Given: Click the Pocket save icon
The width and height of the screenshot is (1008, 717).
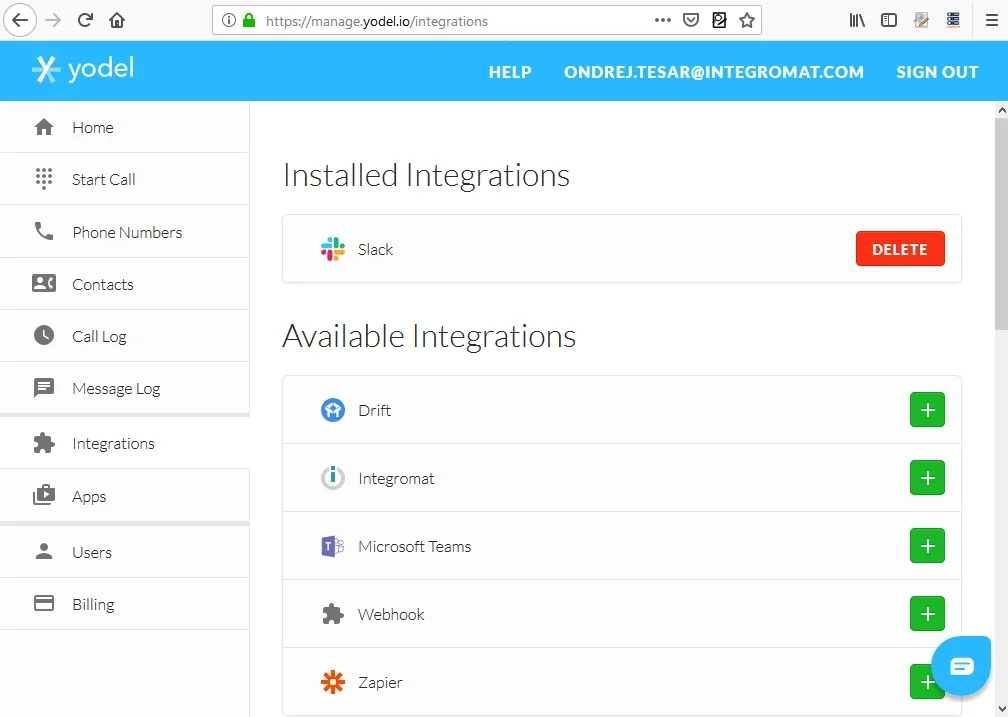Looking at the screenshot, I should (x=691, y=21).
